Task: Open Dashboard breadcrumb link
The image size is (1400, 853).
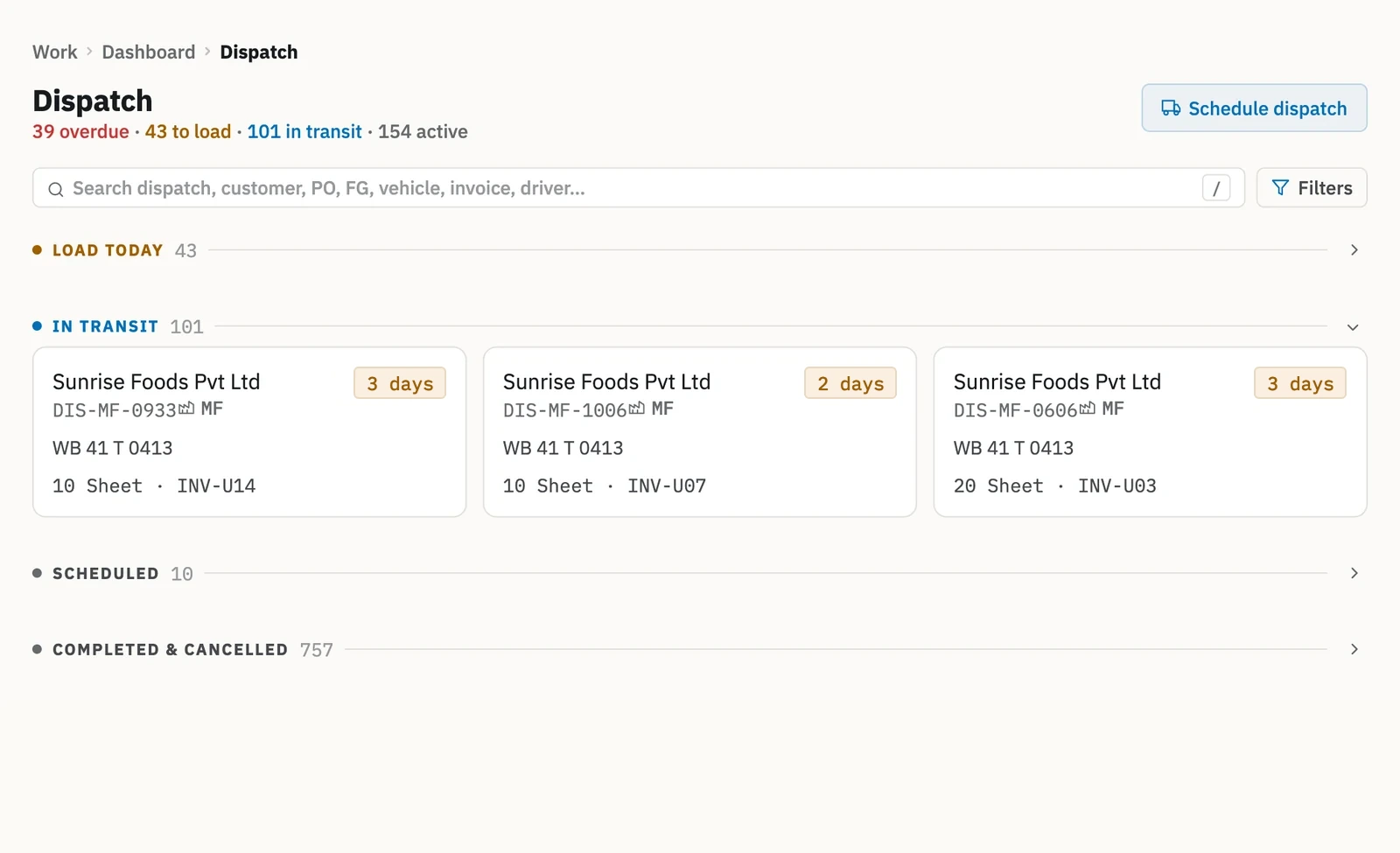Action: pyautogui.click(x=149, y=52)
